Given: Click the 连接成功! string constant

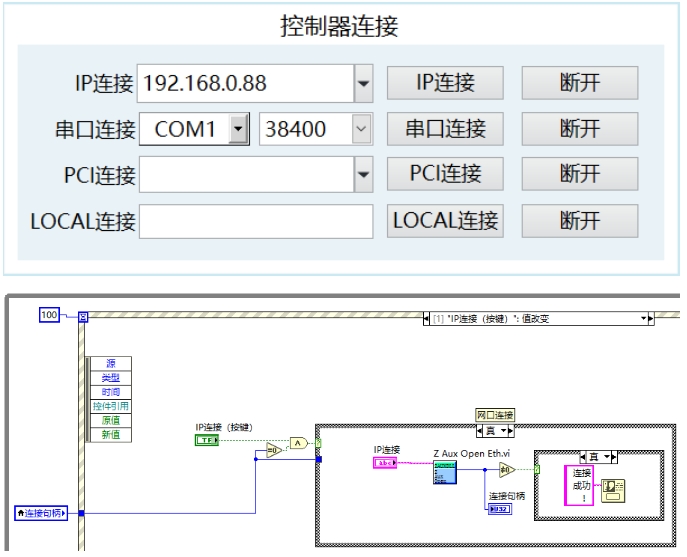Looking at the screenshot, I should click(579, 486).
